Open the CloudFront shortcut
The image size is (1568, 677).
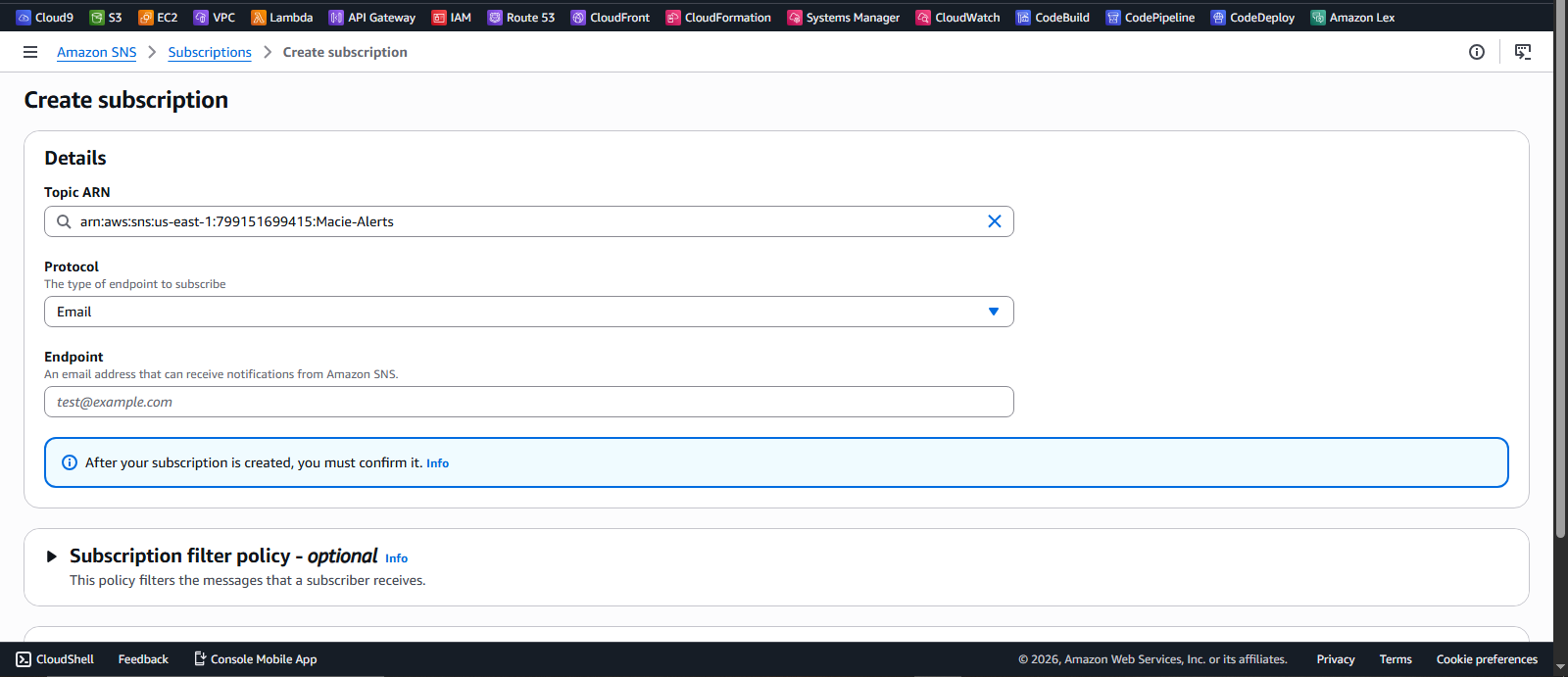click(x=611, y=18)
